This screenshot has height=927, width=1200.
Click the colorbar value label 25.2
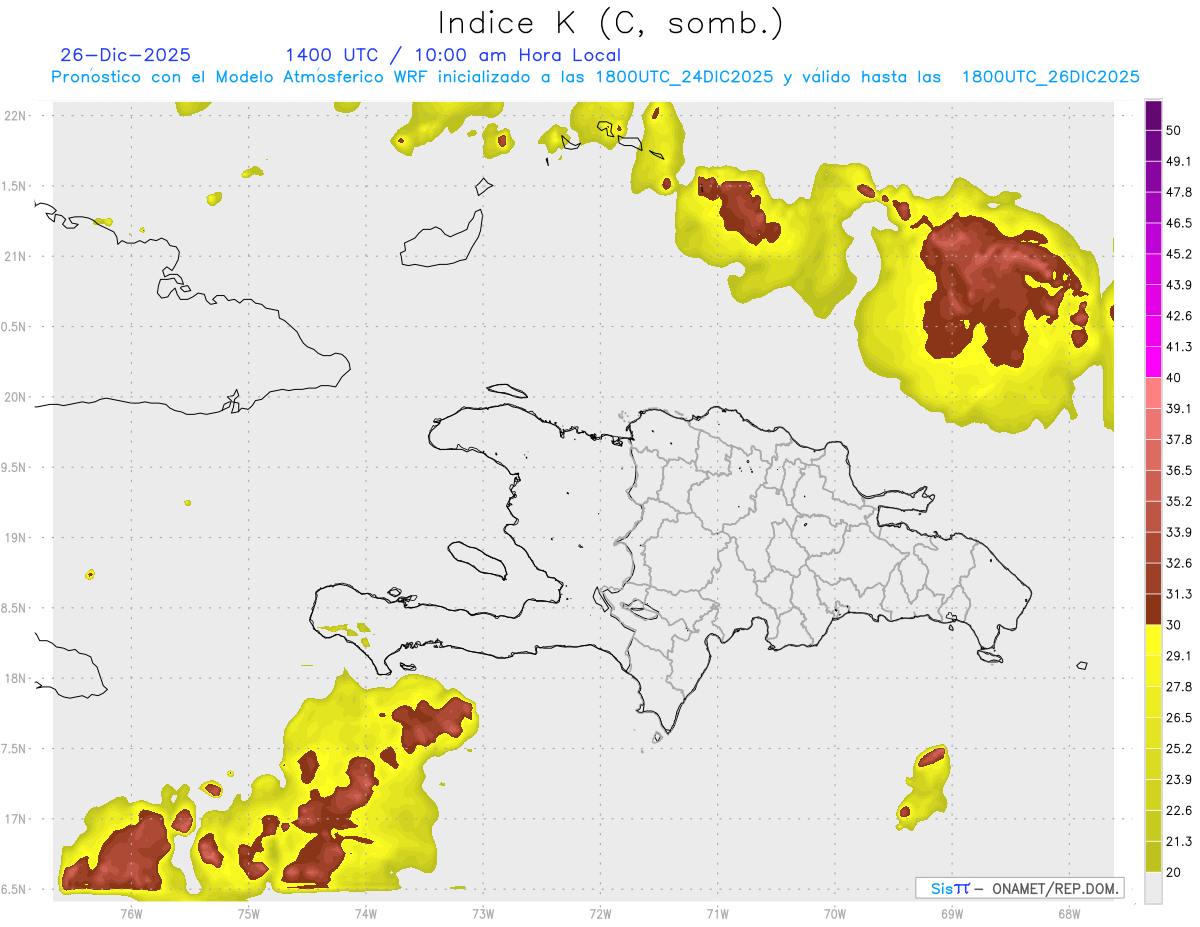(1179, 749)
